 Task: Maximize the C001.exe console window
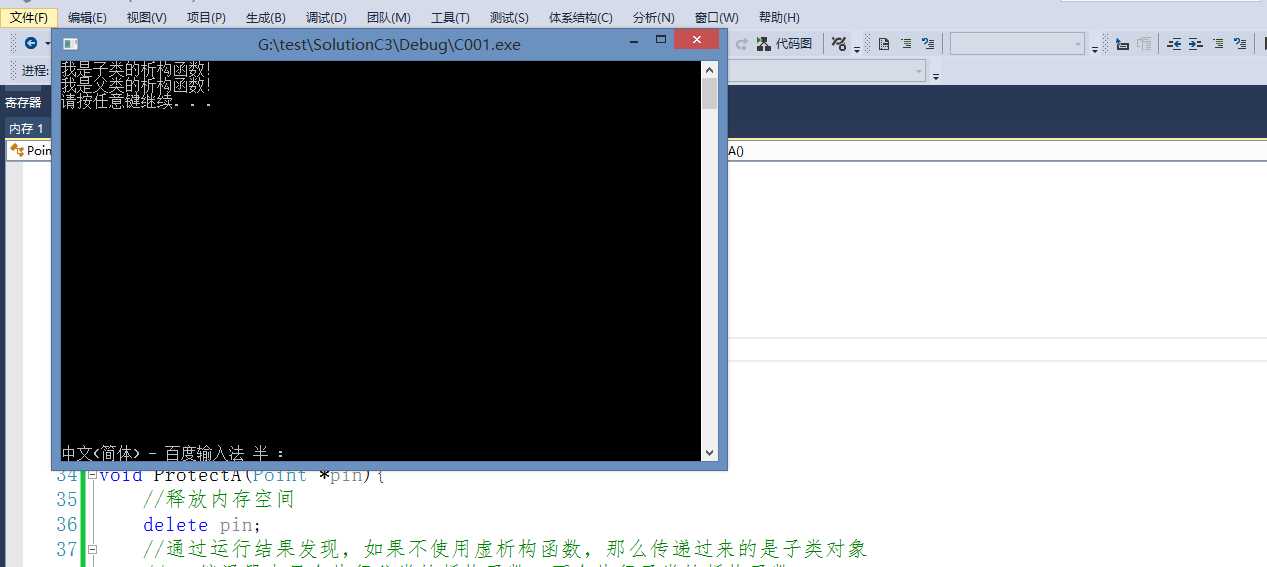tap(660, 40)
